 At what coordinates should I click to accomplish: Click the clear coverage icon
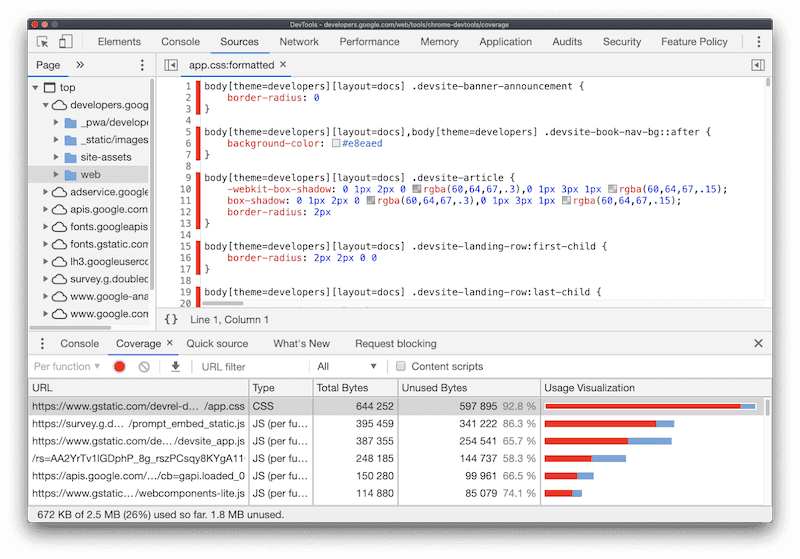tap(144, 367)
